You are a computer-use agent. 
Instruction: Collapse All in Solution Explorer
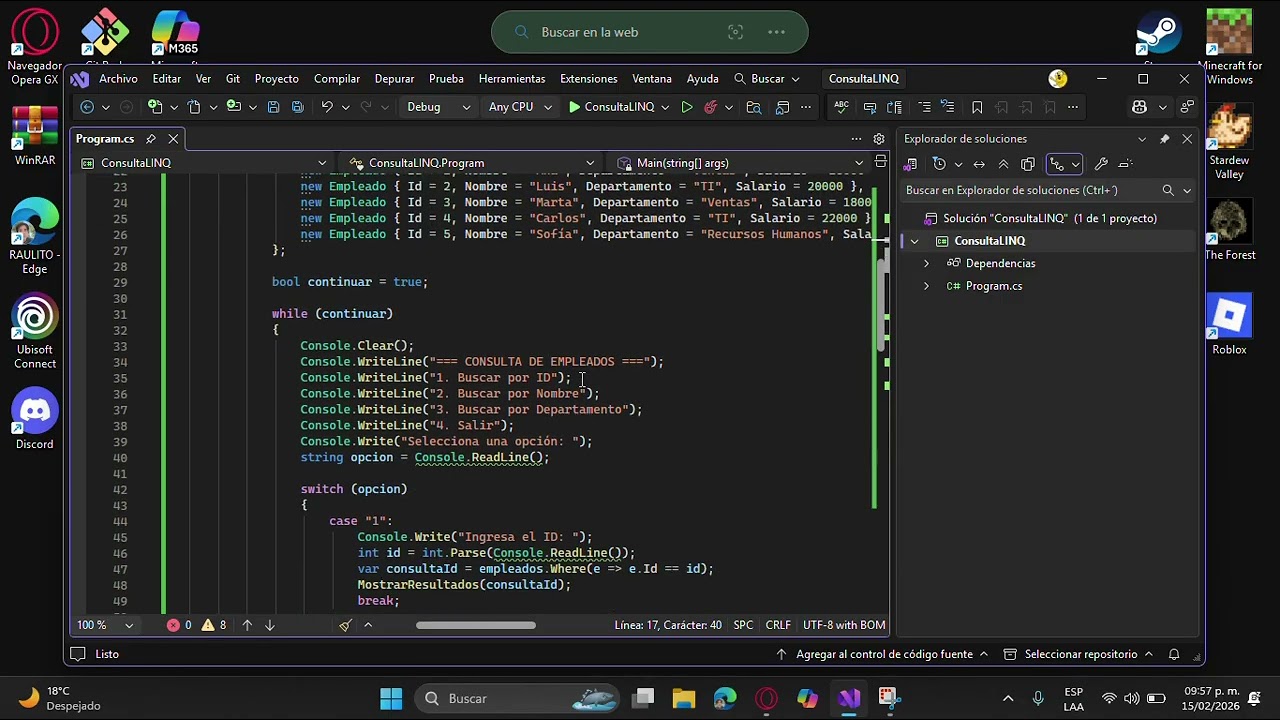[x=1003, y=164]
